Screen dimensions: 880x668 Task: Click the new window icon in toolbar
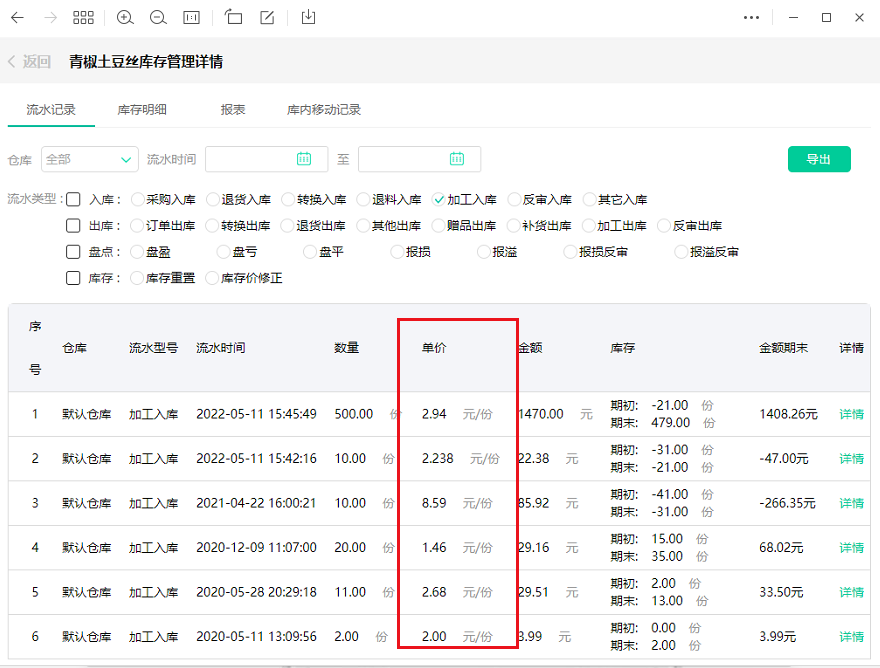tap(232, 17)
